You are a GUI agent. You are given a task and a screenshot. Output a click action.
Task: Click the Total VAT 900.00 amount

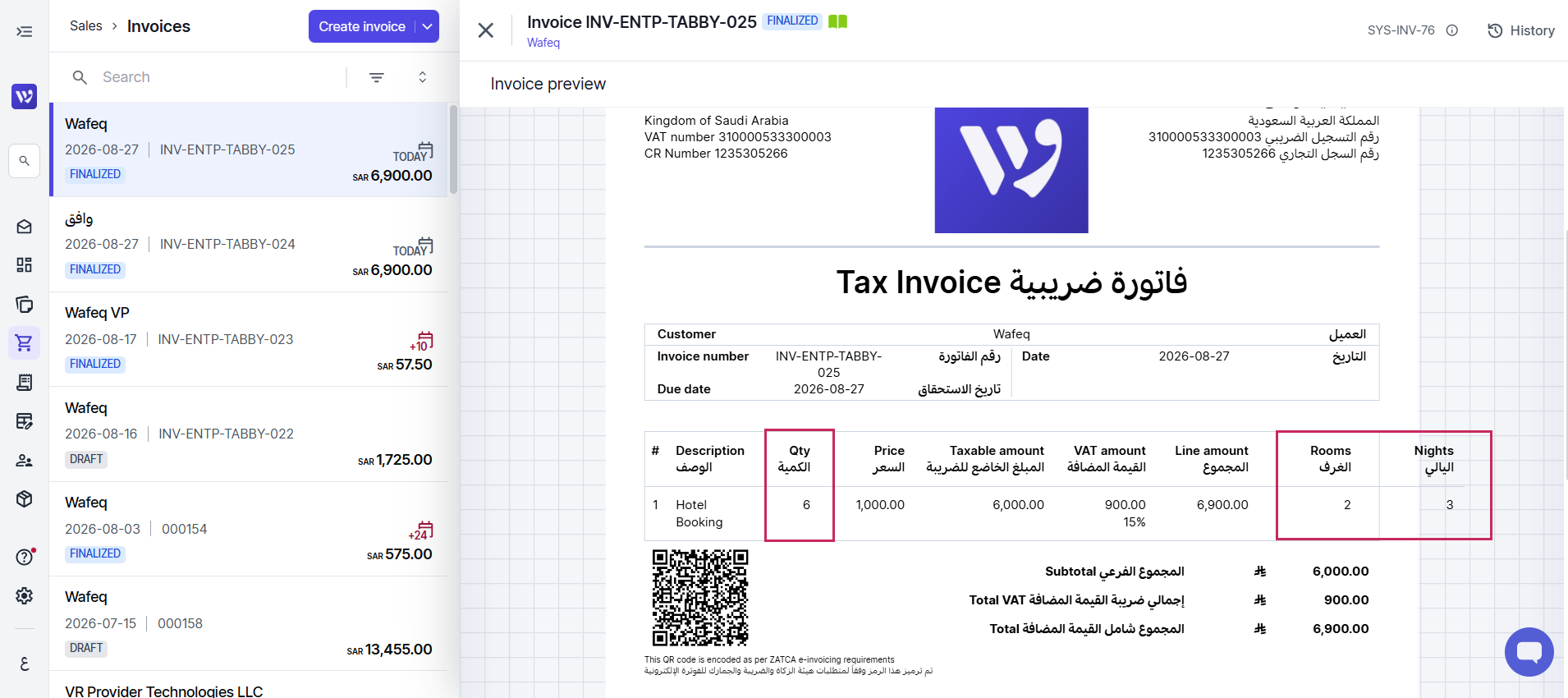1346,600
